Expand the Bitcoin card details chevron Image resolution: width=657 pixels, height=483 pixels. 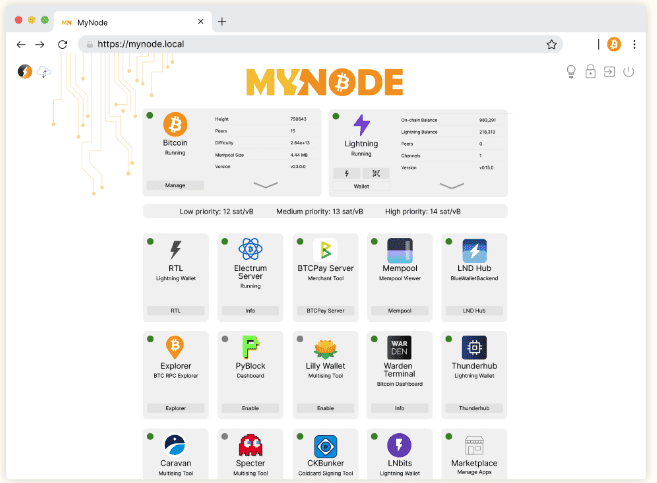pyautogui.click(x=266, y=185)
